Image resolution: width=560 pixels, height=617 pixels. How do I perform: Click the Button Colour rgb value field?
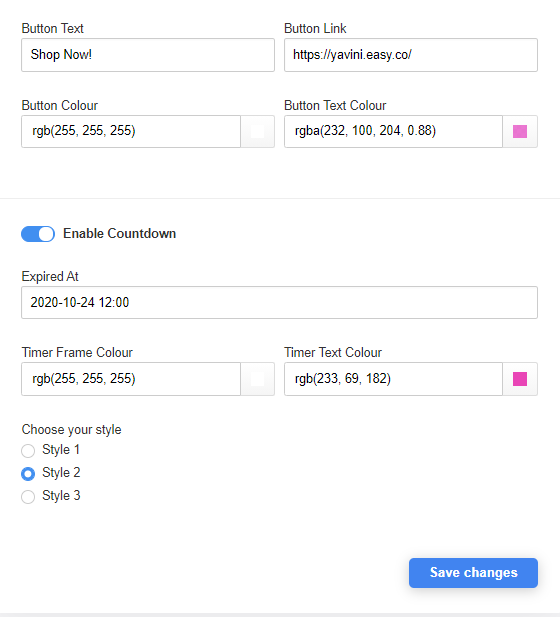tap(131, 131)
